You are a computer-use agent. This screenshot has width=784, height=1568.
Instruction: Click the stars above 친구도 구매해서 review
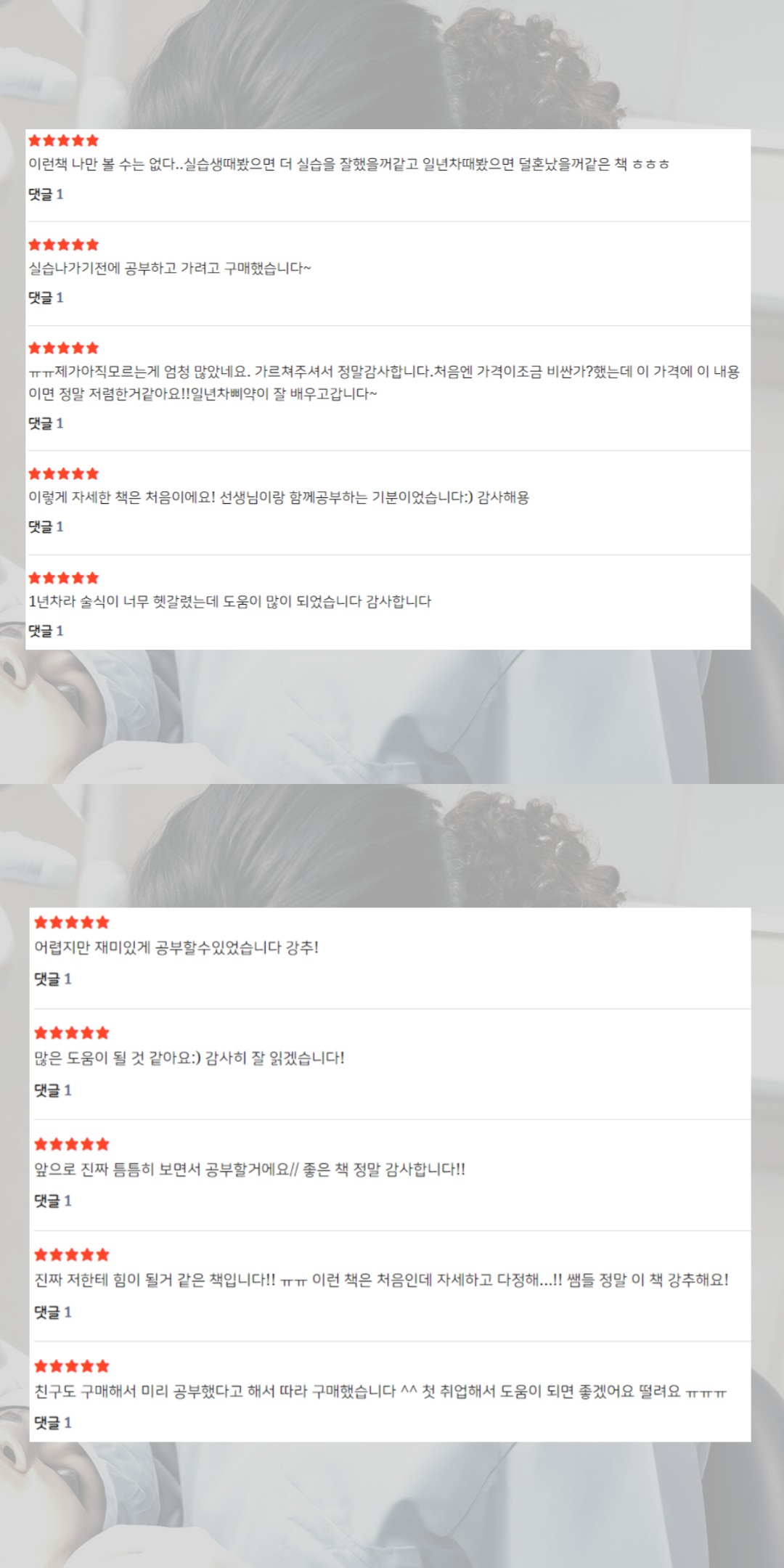tap(72, 1366)
